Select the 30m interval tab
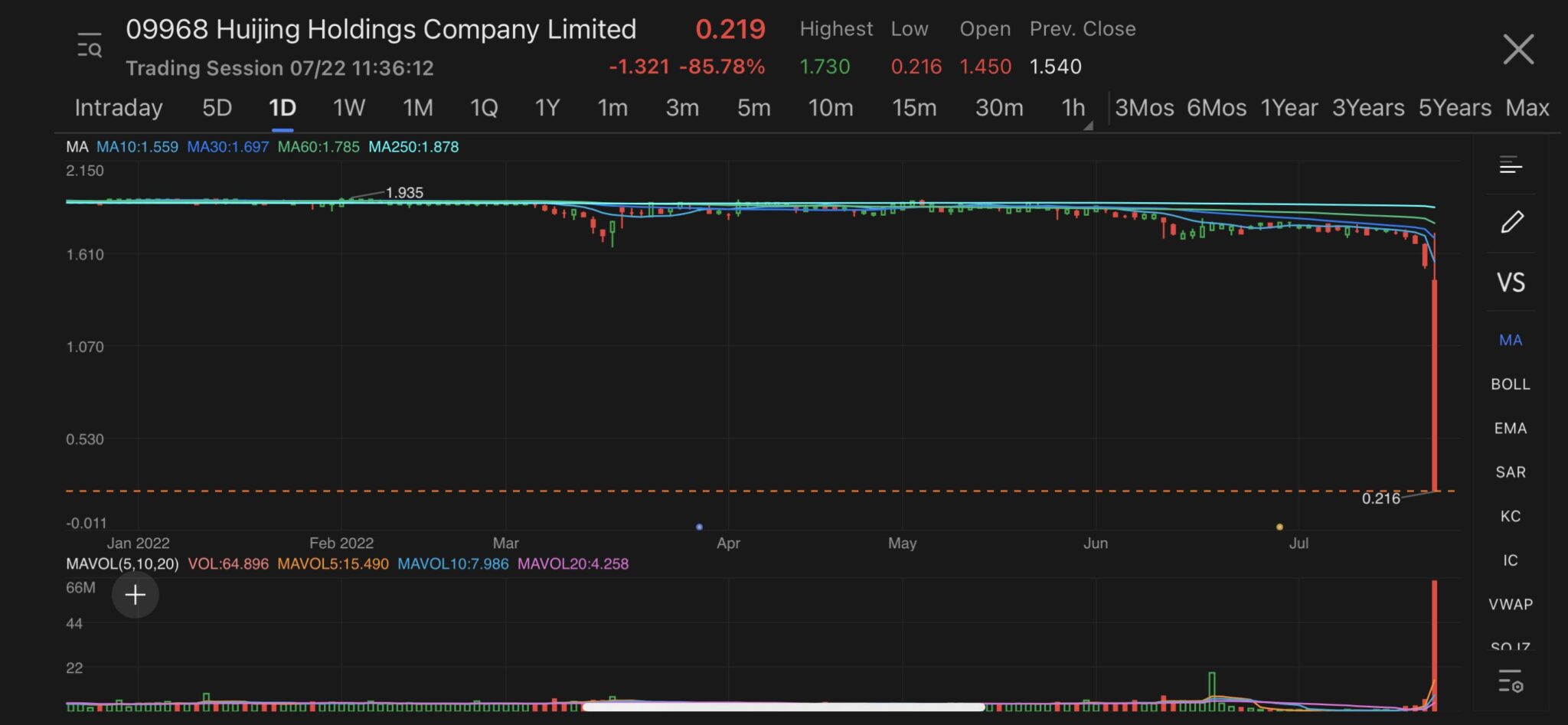The height and width of the screenshot is (725, 1568). [999, 108]
